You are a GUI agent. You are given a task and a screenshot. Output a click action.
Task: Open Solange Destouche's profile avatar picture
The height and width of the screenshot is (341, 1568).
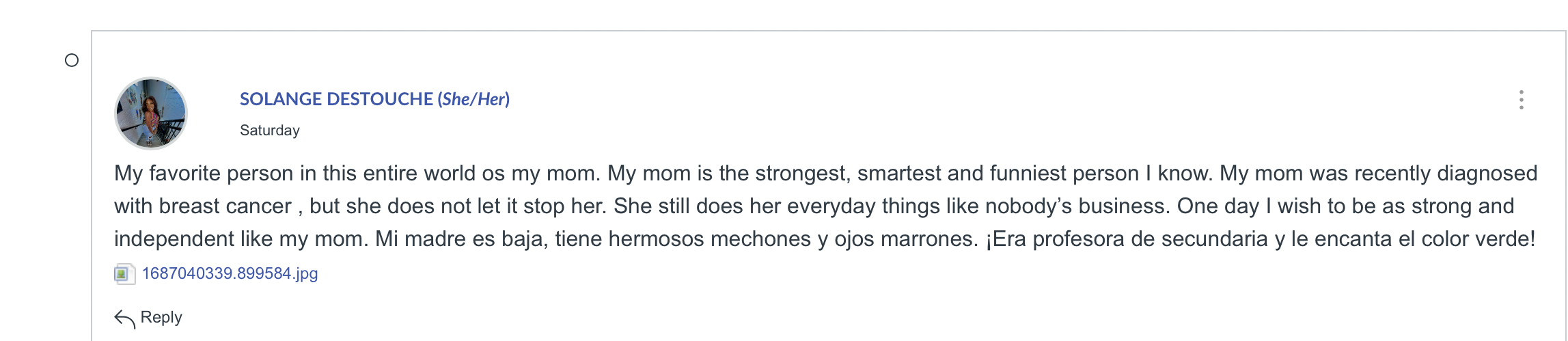tap(150, 113)
